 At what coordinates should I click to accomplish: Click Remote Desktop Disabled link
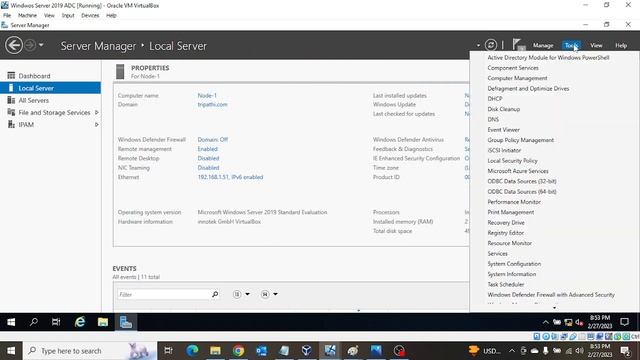(x=208, y=158)
